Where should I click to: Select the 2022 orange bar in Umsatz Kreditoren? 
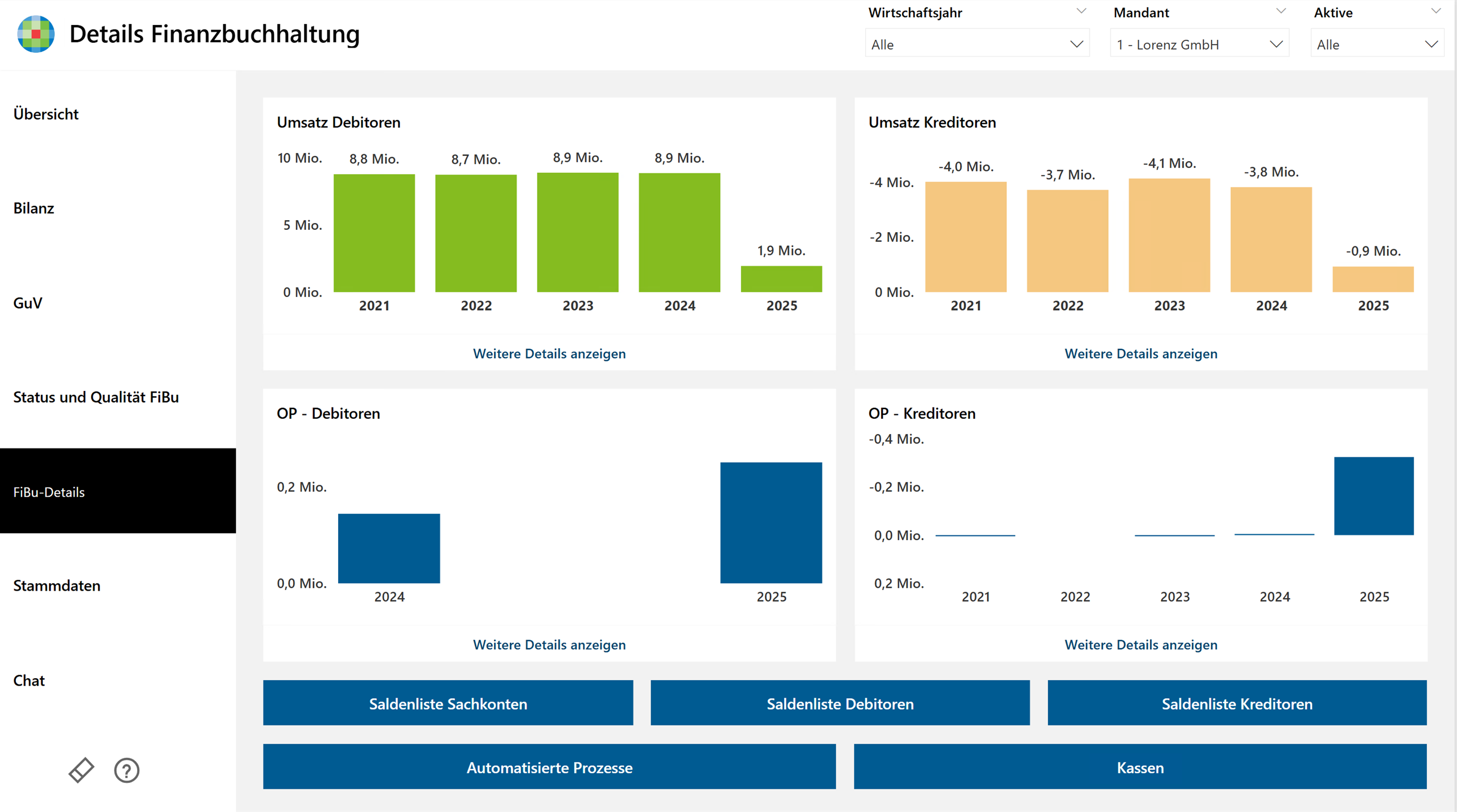coord(1068,241)
